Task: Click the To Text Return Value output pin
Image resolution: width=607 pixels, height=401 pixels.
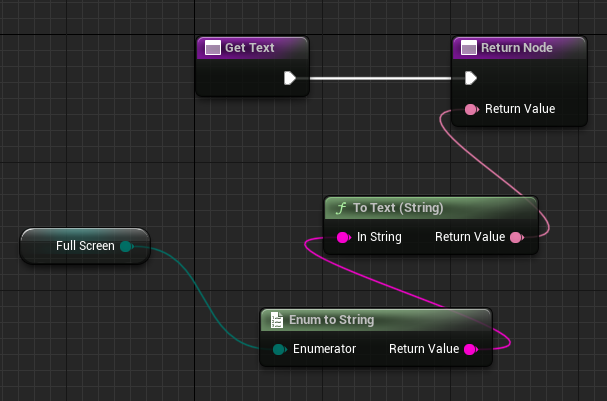Action: click(x=517, y=237)
